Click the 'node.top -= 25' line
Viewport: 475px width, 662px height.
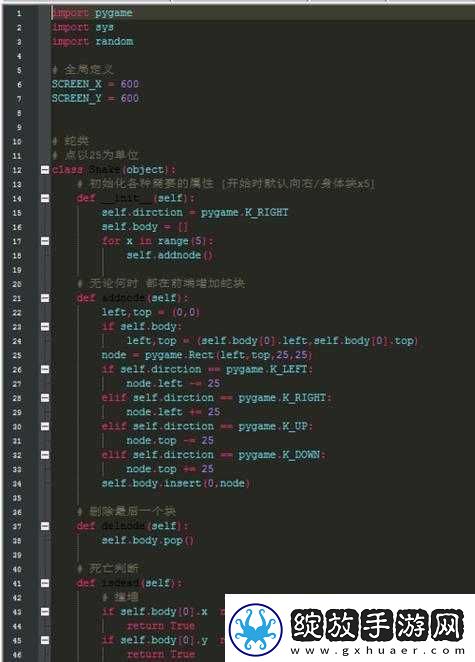pyautogui.click(x=170, y=440)
